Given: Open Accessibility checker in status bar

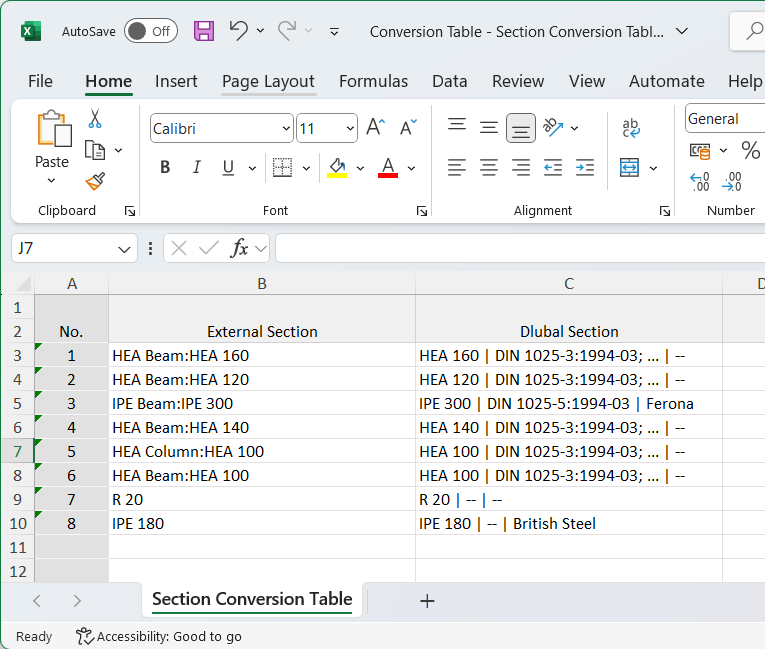Looking at the screenshot, I should (159, 636).
